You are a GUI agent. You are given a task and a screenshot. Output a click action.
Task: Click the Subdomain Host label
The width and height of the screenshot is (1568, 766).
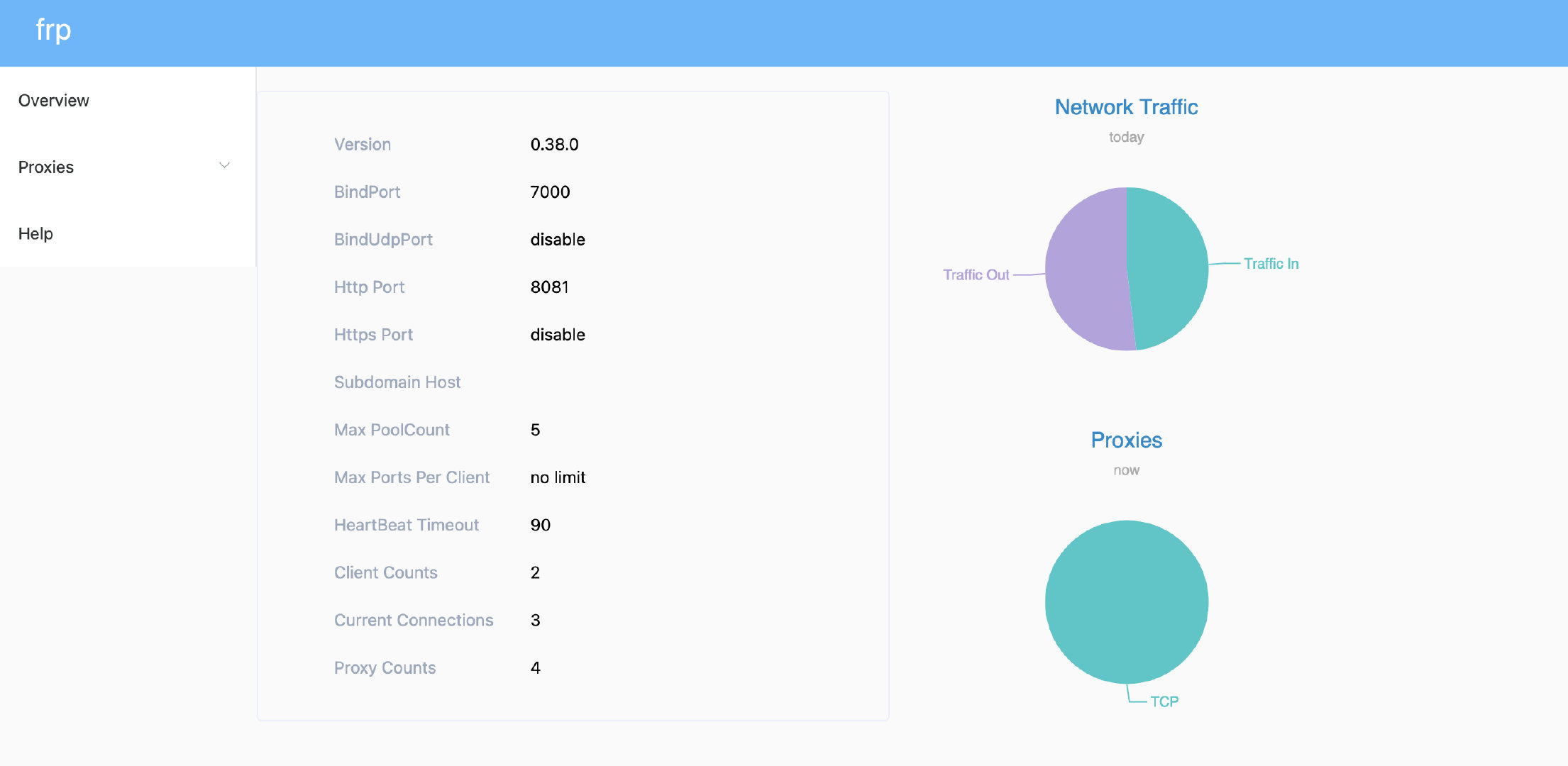tap(397, 382)
